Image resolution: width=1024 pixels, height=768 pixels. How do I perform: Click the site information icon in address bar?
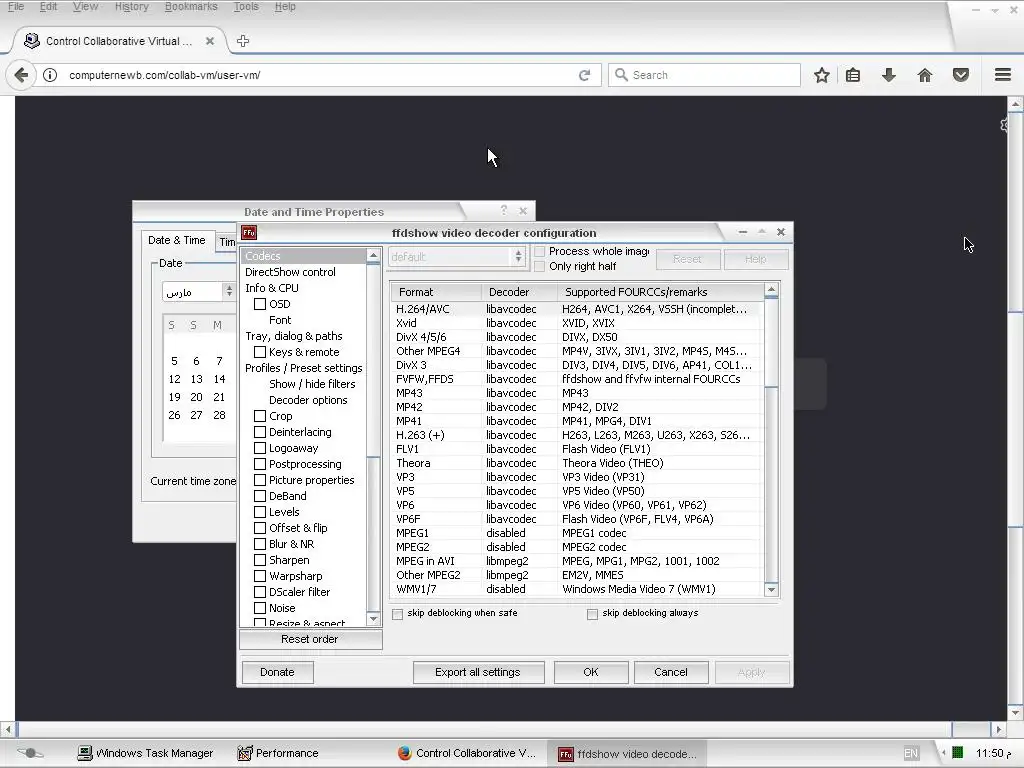click(50, 75)
